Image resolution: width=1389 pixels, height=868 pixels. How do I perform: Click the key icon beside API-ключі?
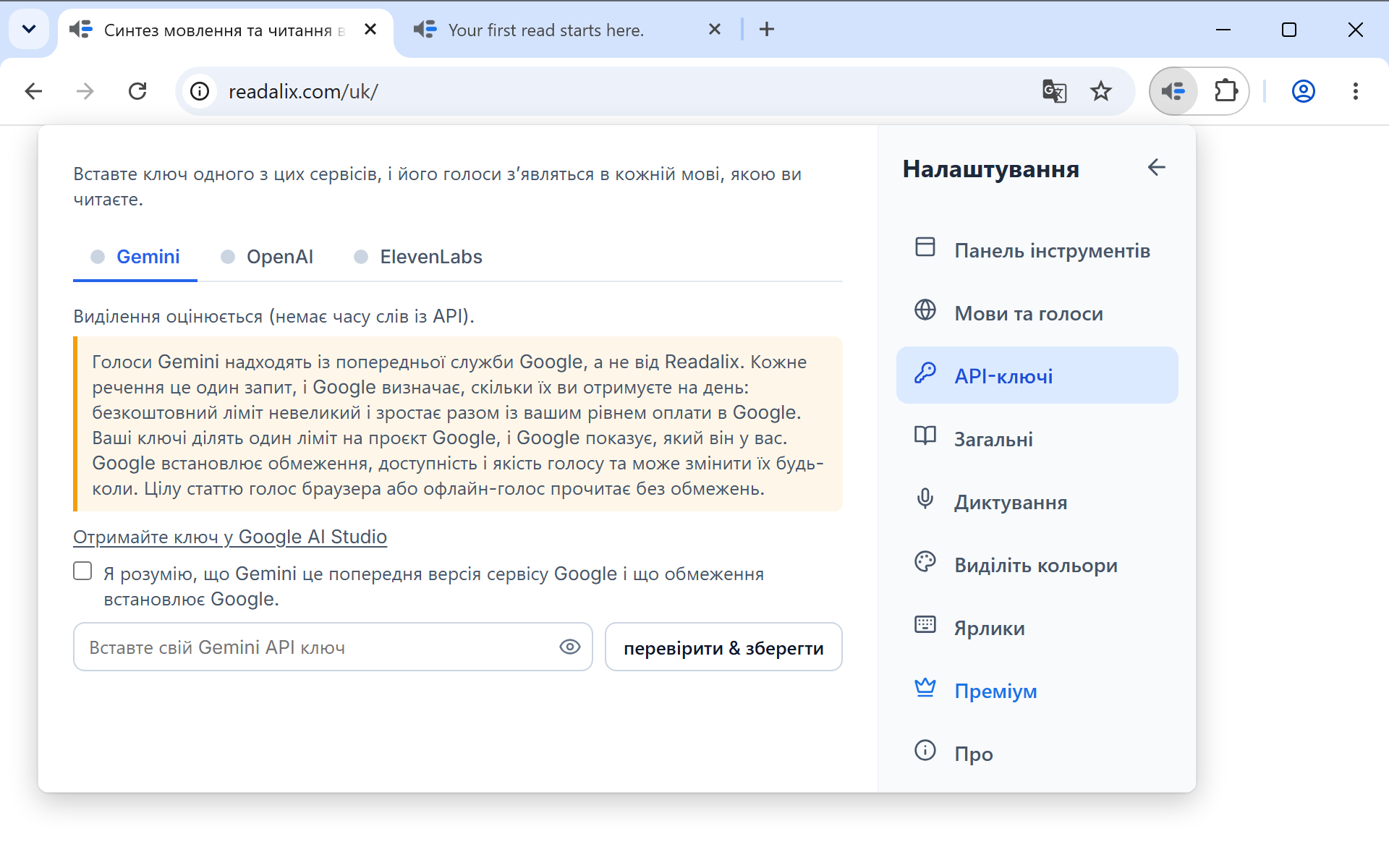(925, 373)
